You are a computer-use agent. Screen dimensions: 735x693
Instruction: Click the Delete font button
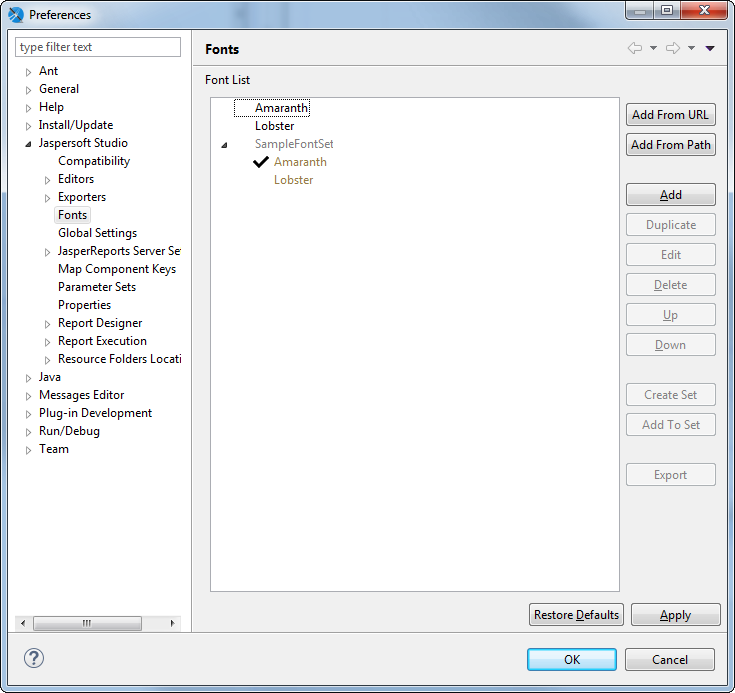[x=670, y=285]
